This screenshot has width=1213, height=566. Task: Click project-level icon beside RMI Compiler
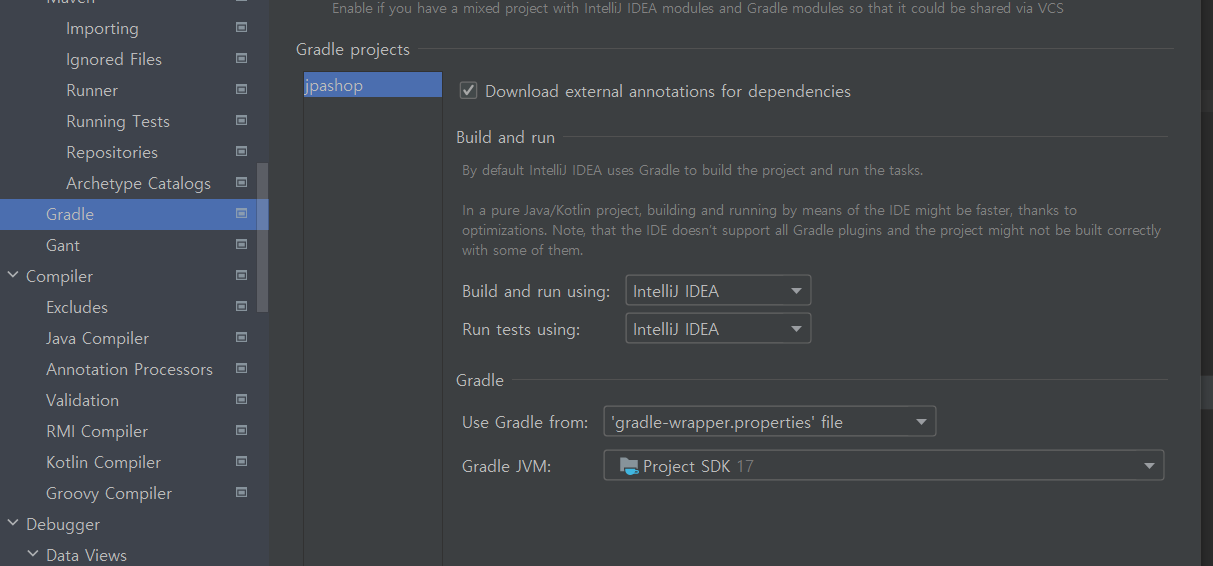pyautogui.click(x=241, y=431)
